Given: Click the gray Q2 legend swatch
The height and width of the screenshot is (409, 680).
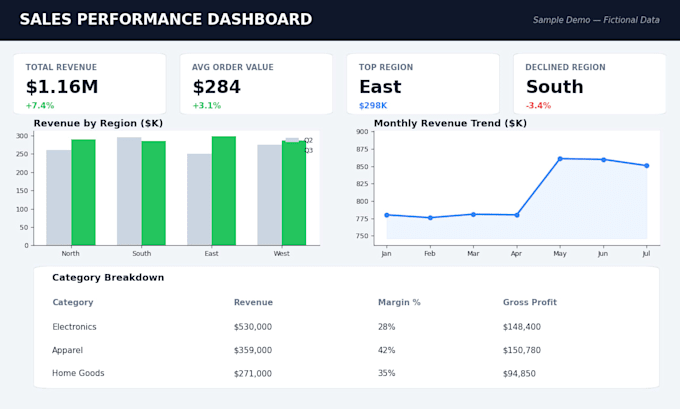Looking at the screenshot, I should click(x=292, y=140).
